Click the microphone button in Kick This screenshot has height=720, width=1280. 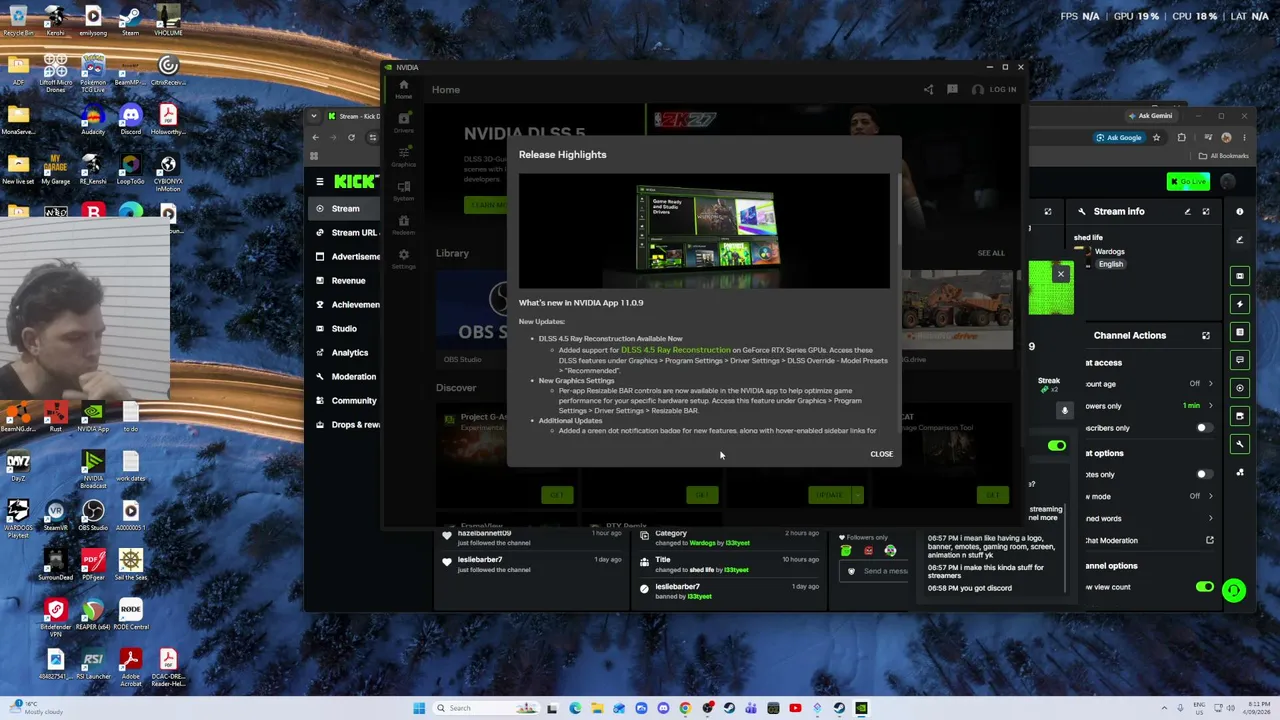(x=1065, y=410)
